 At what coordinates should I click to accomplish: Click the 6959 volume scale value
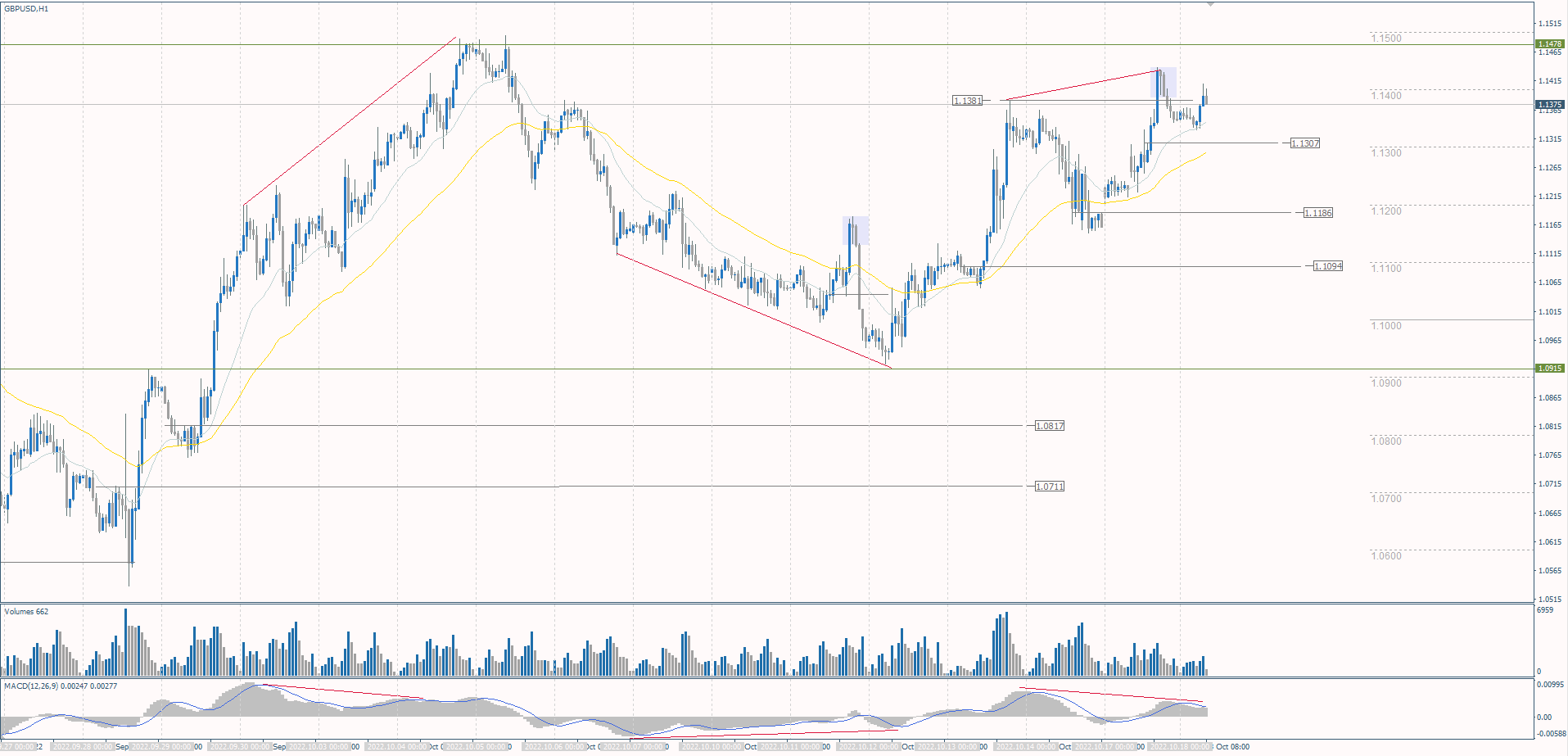[1545, 610]
